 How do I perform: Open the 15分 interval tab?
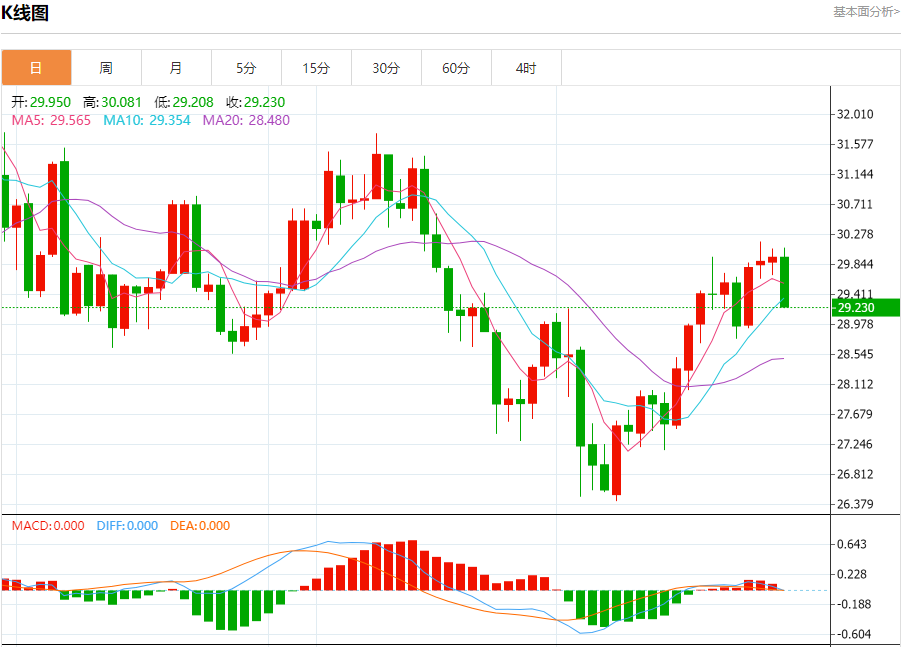(x=317, y=68)
